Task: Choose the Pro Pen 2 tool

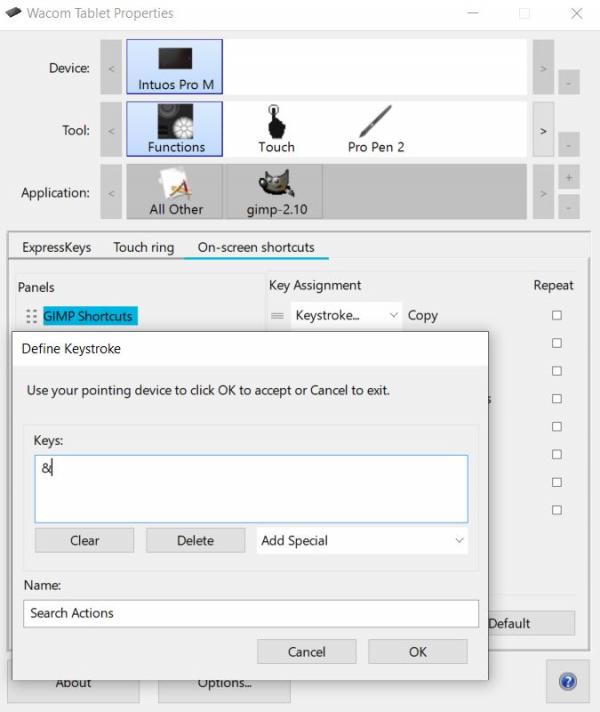Action: [376, 129]
